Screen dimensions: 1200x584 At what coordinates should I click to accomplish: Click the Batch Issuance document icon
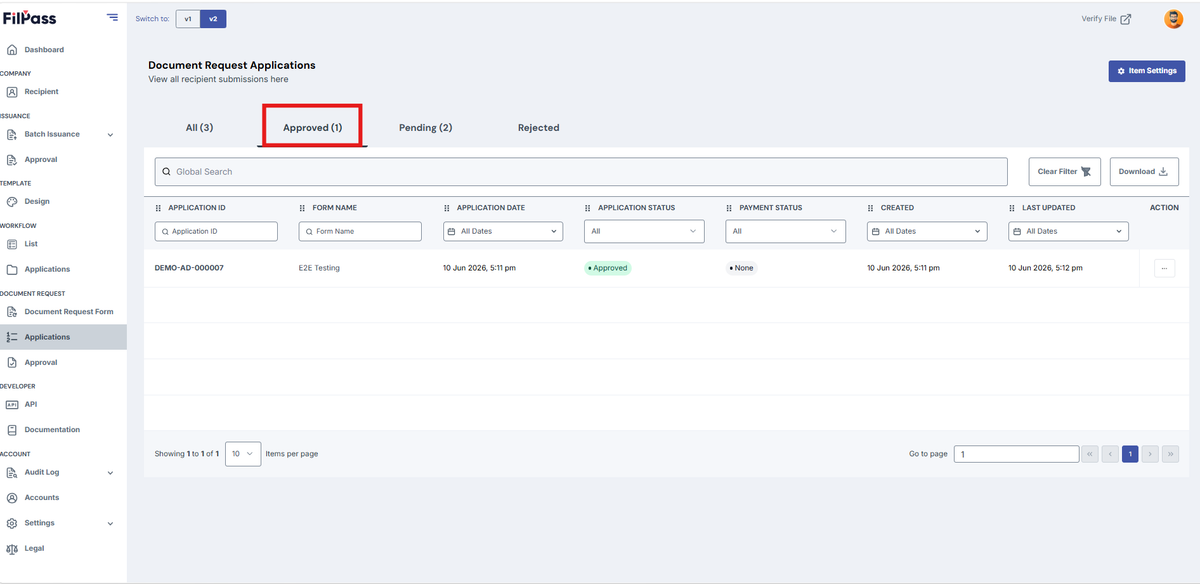tap(12, 134)
